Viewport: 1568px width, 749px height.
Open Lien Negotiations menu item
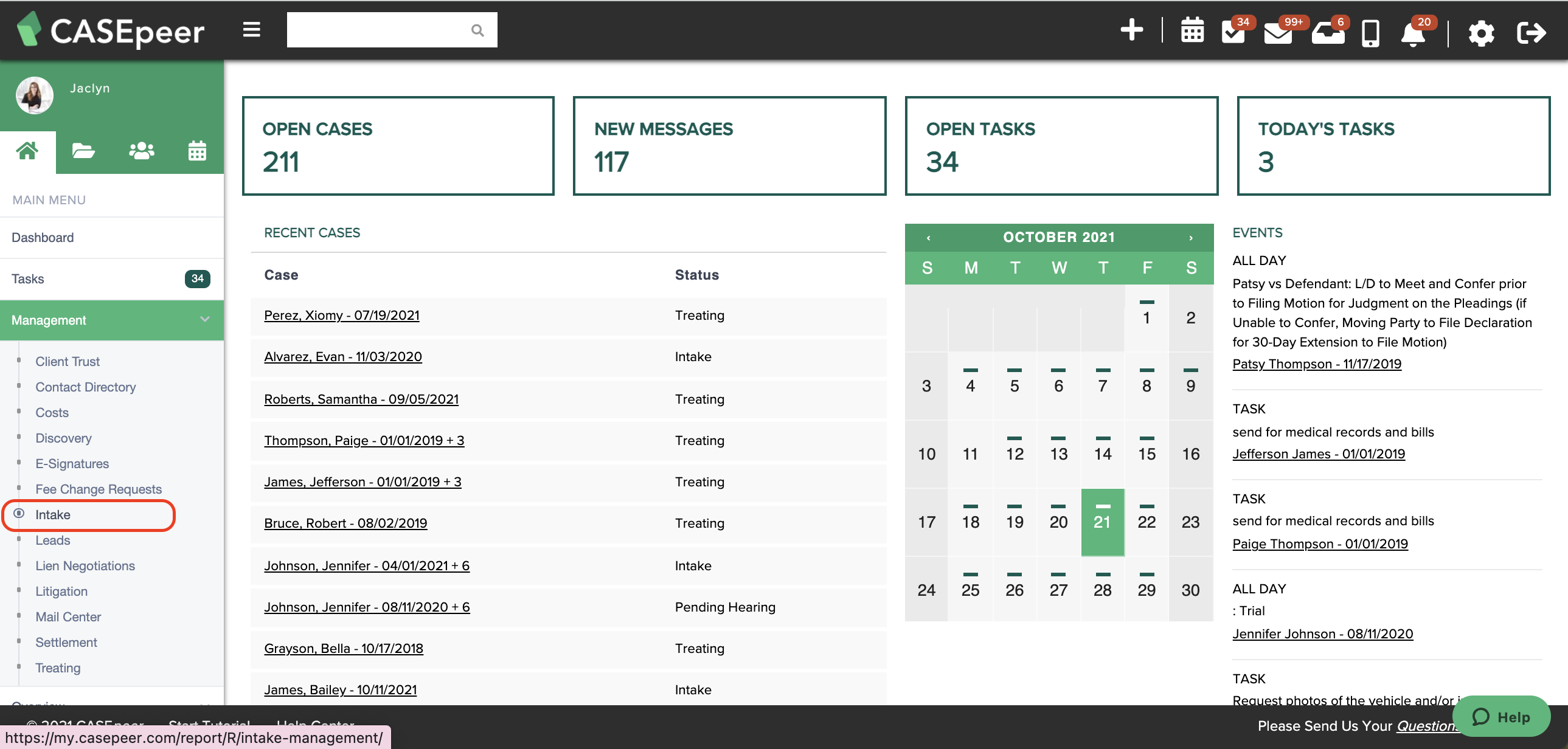tap(85, 566)
